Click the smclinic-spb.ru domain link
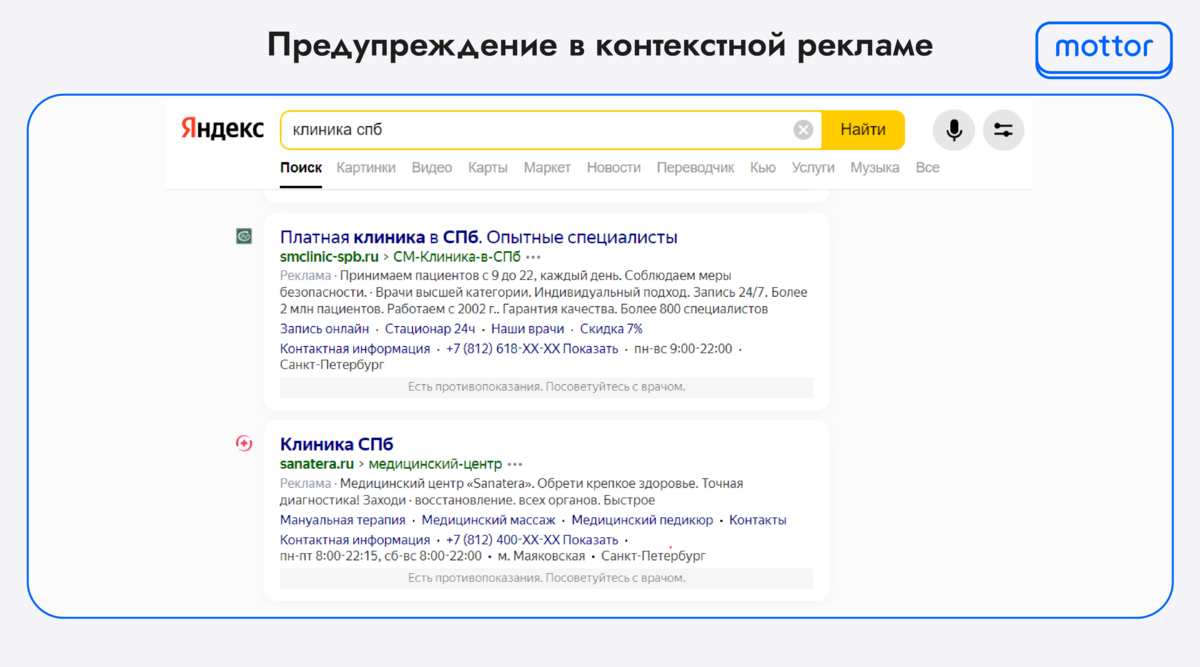This screenshot has height=667, width=1200. [x=329, y=257]
